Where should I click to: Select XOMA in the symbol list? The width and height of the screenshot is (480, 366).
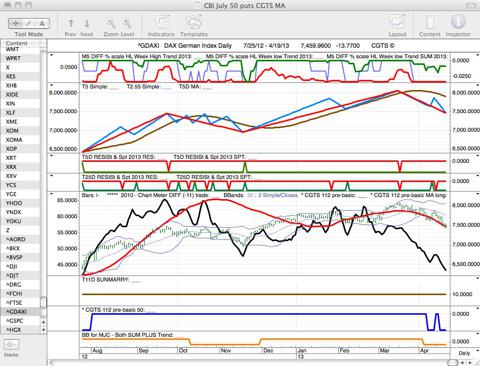[x=21, y=140]
